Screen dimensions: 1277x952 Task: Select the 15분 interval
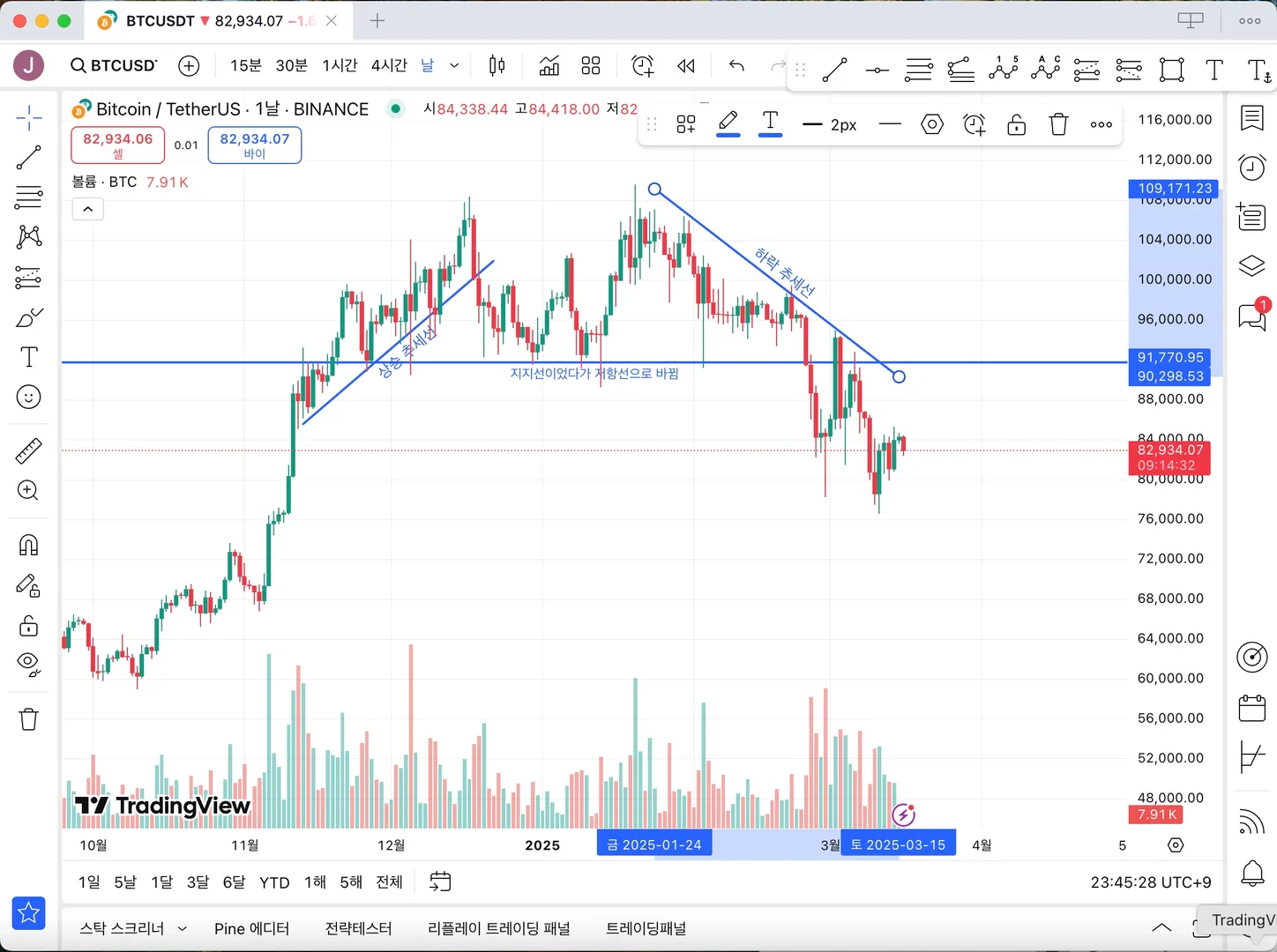point(246,66)
